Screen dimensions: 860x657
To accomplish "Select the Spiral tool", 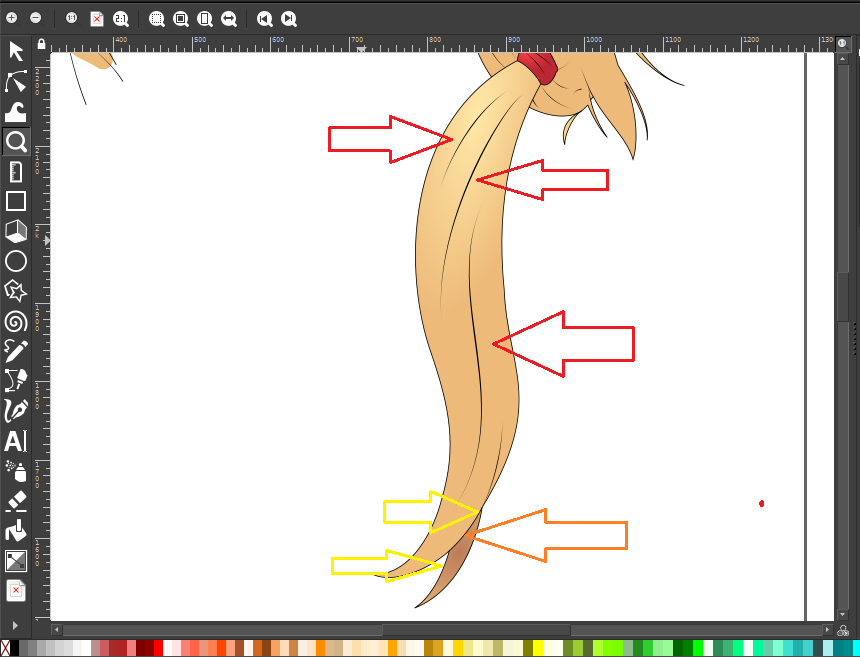I will coord(15,321).
